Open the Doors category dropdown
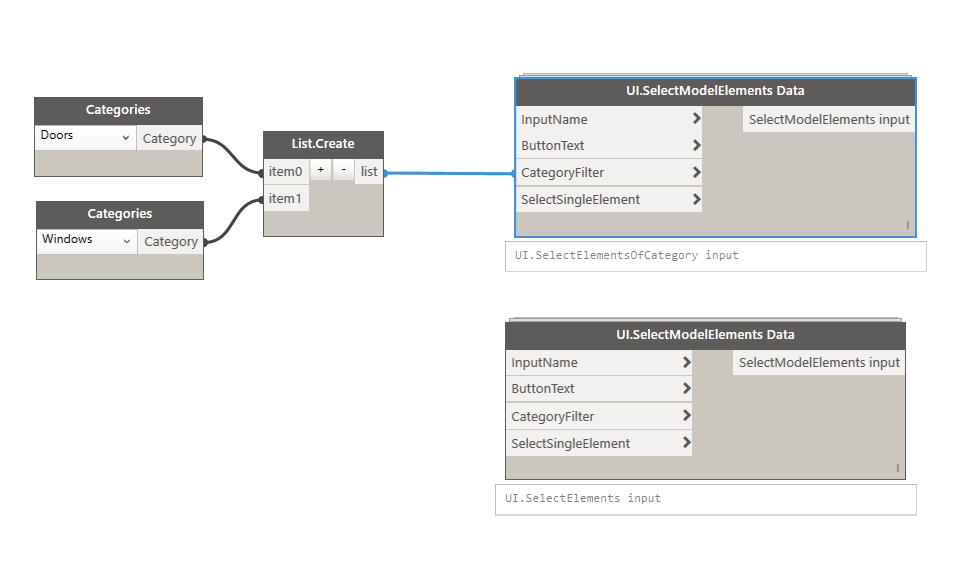The height and width of the screenshot is (562, 966). pos(86,137)
